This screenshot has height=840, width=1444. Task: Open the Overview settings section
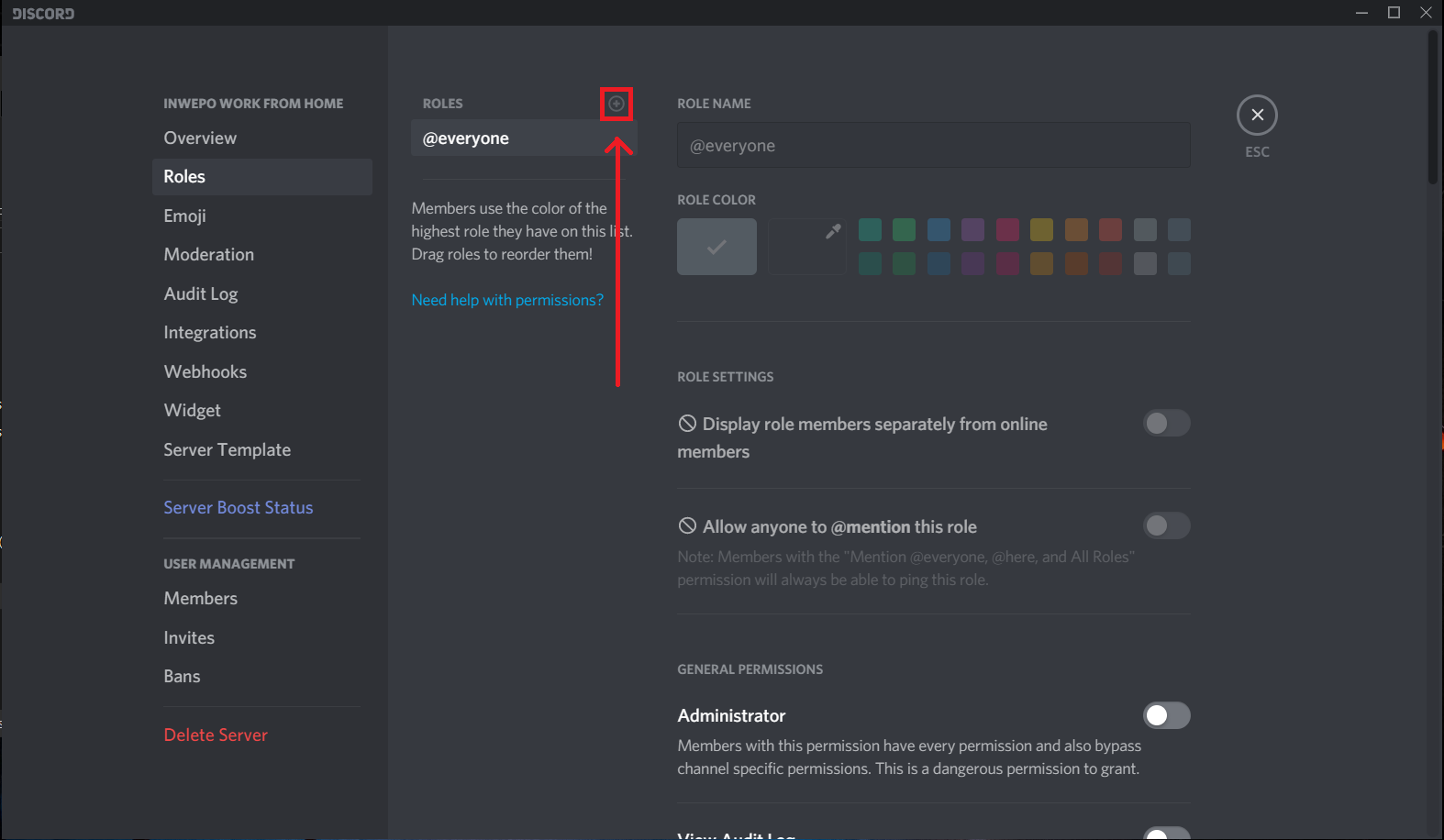pos(200,138)
